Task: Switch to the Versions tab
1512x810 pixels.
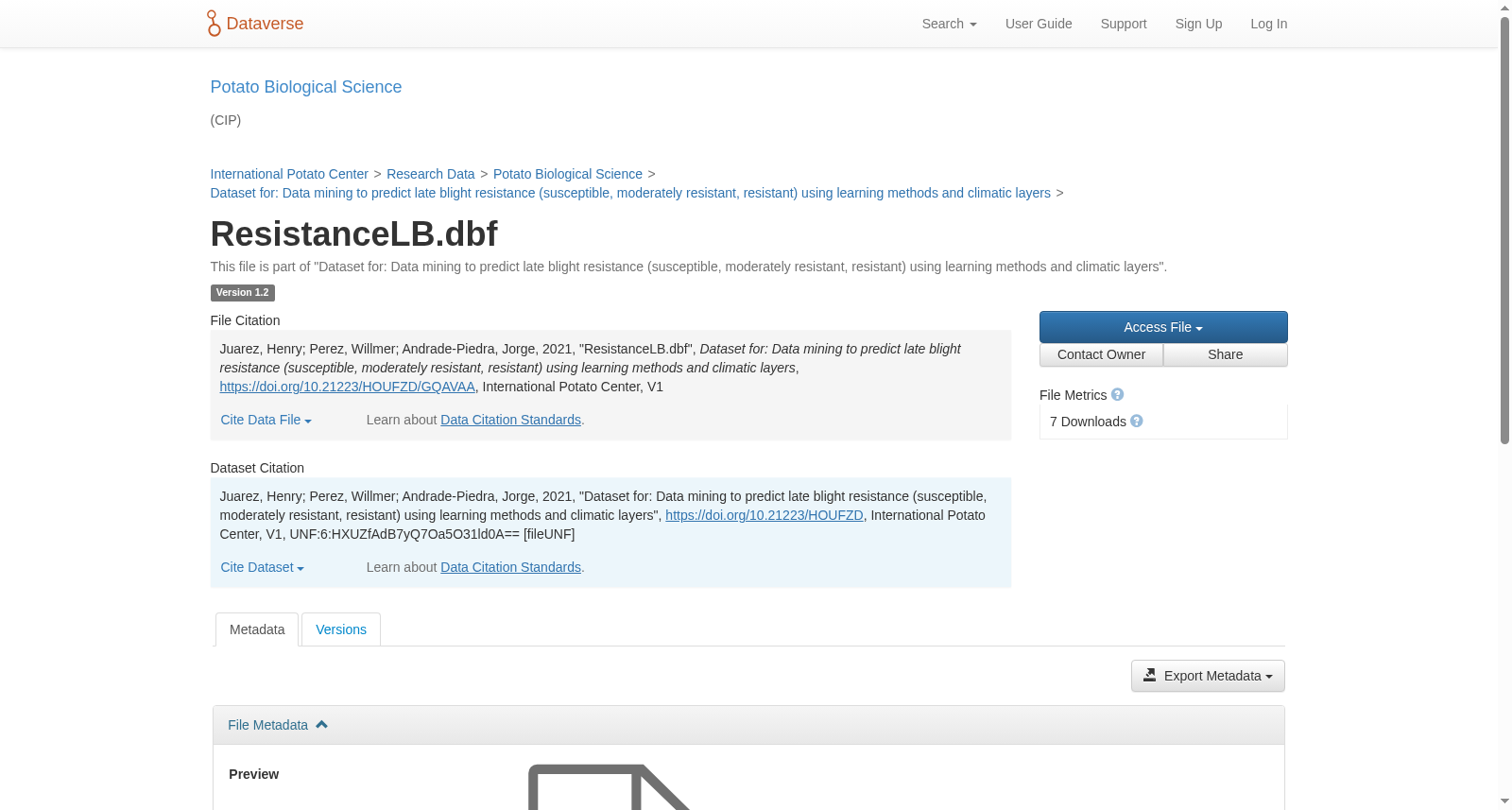Action: (x=341, y=629)
